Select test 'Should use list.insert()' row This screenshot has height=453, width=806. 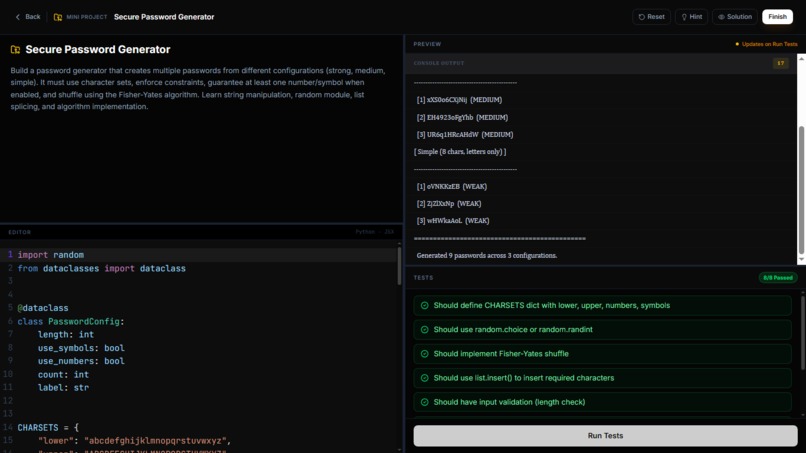point(602,378)
